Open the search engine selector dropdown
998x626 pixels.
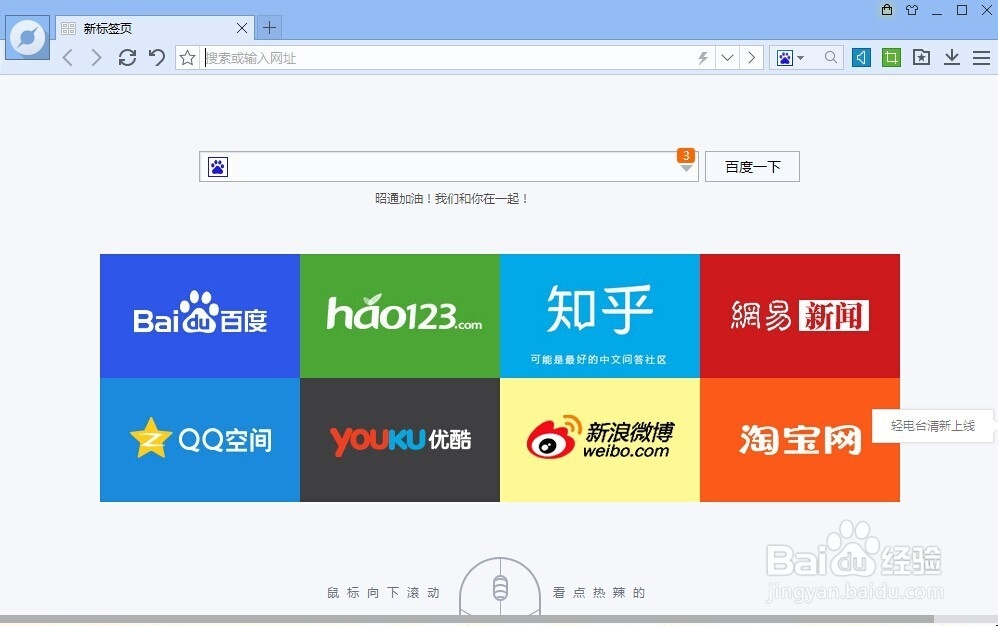pos(790,58)
